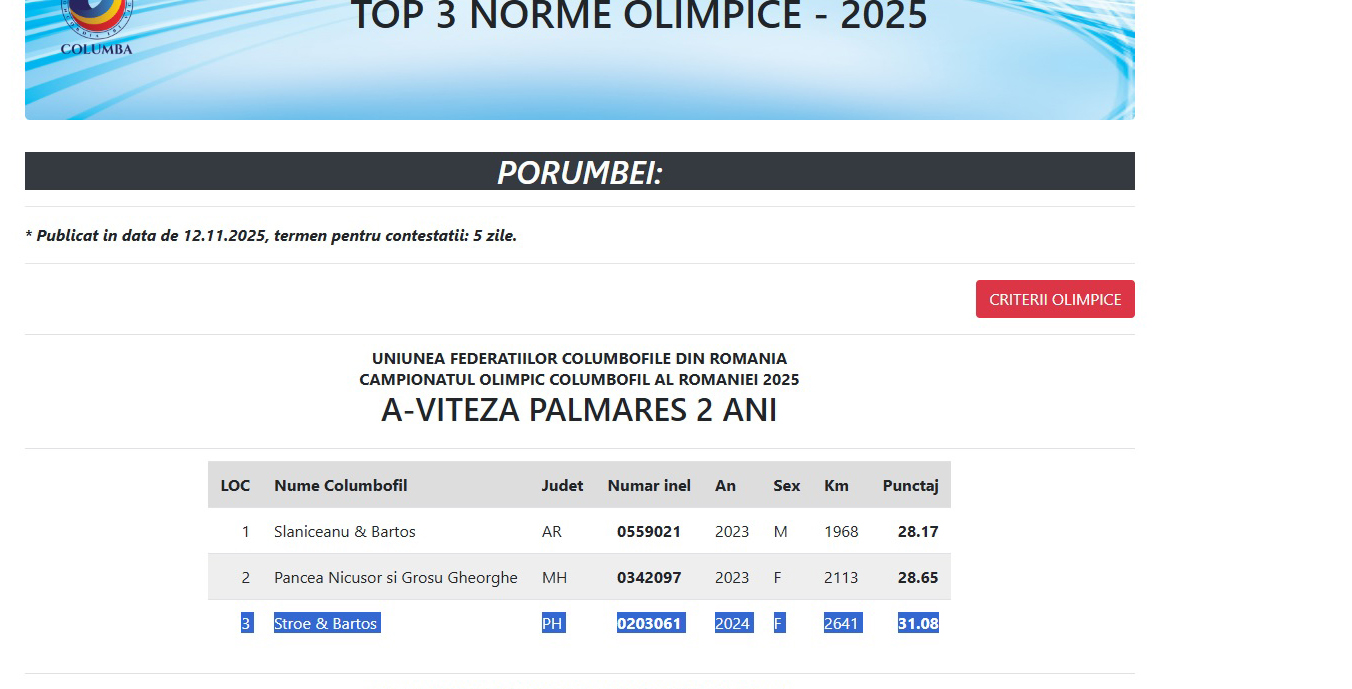
Task: Click ring number 0203061
Action: (x=649, y=622)
